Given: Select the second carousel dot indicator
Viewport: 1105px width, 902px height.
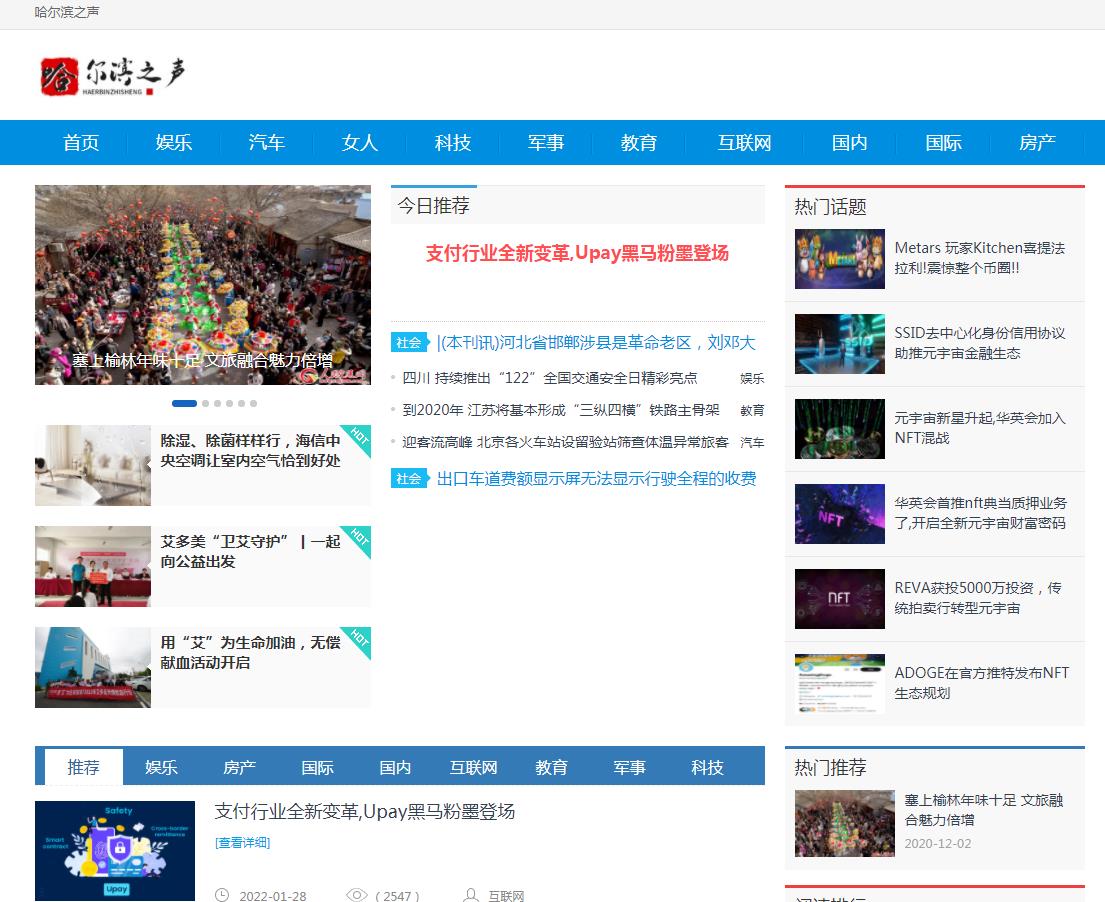Looking at the screenshot, I should (206, 404).
